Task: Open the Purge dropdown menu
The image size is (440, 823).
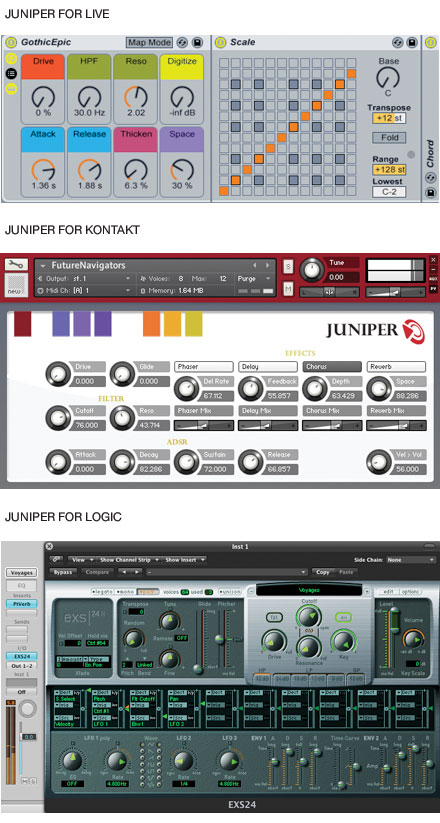Action: [x=254, y=278]
